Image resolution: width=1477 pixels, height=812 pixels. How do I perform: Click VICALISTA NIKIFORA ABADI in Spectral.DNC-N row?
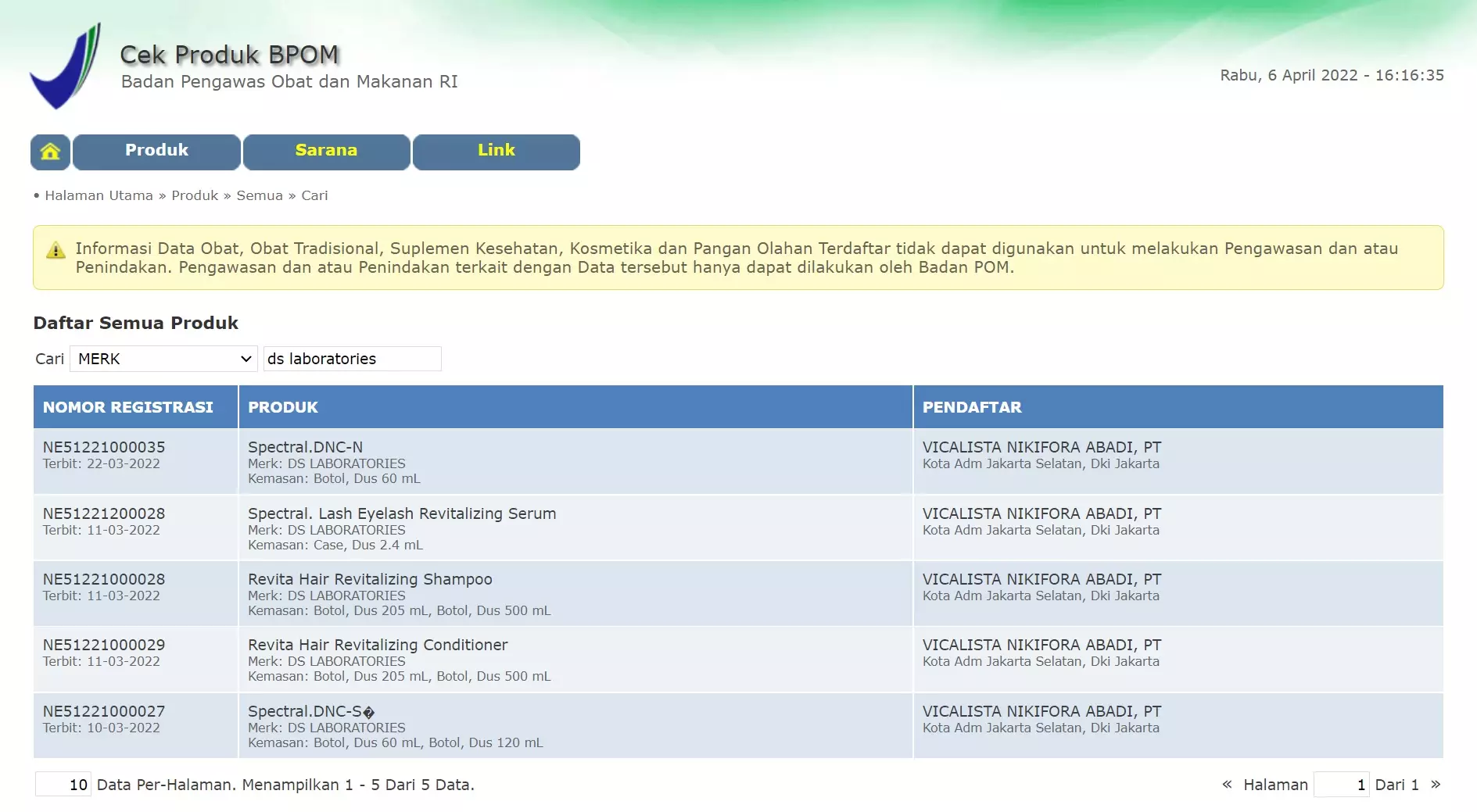click(x=1041, y=447)
